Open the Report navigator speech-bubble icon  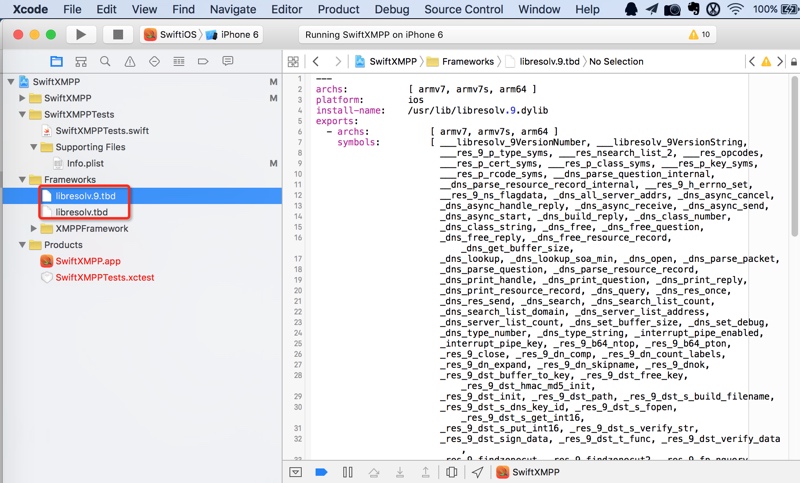point(228,61)
